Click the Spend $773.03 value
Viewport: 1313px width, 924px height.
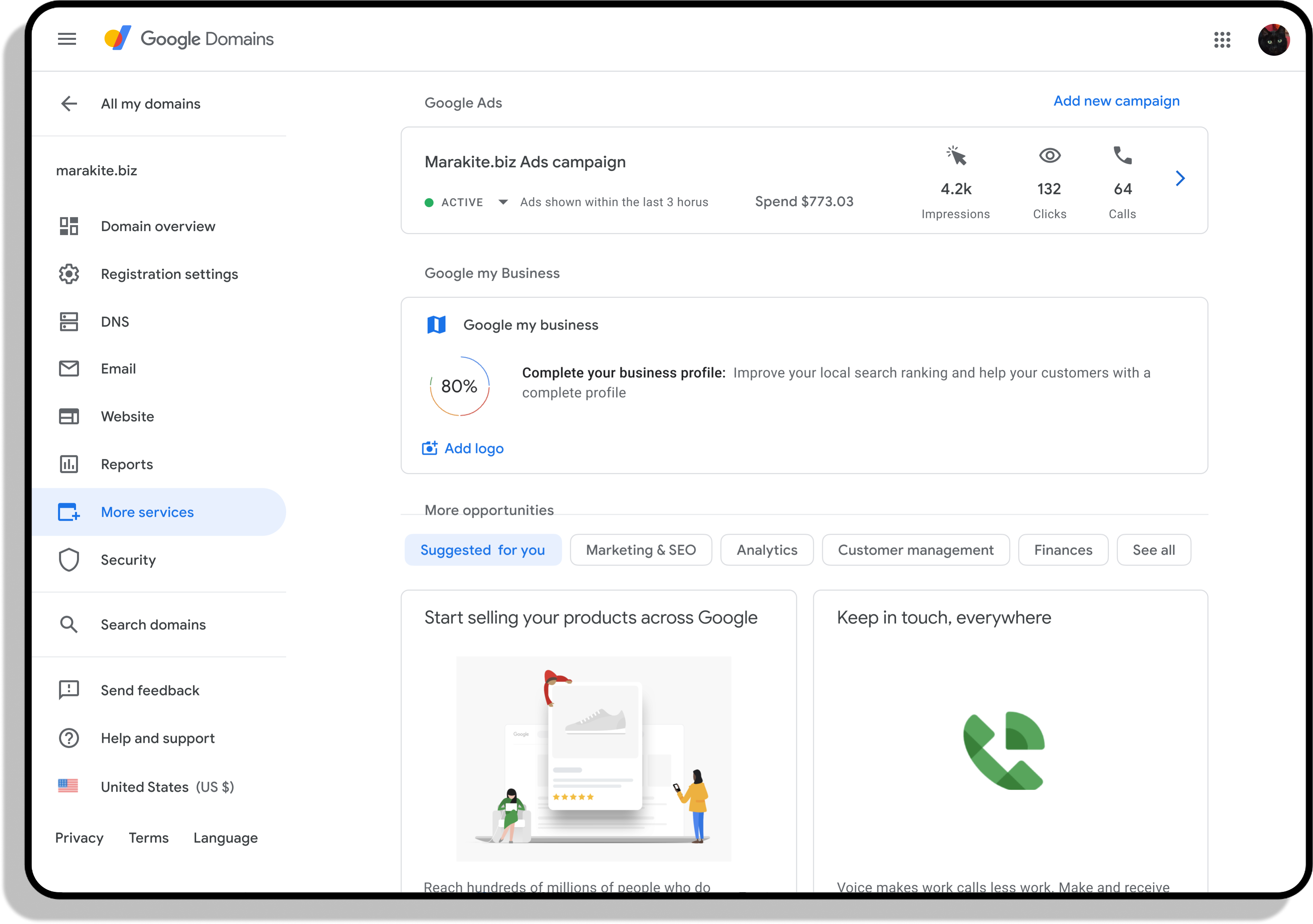[804, 201]
